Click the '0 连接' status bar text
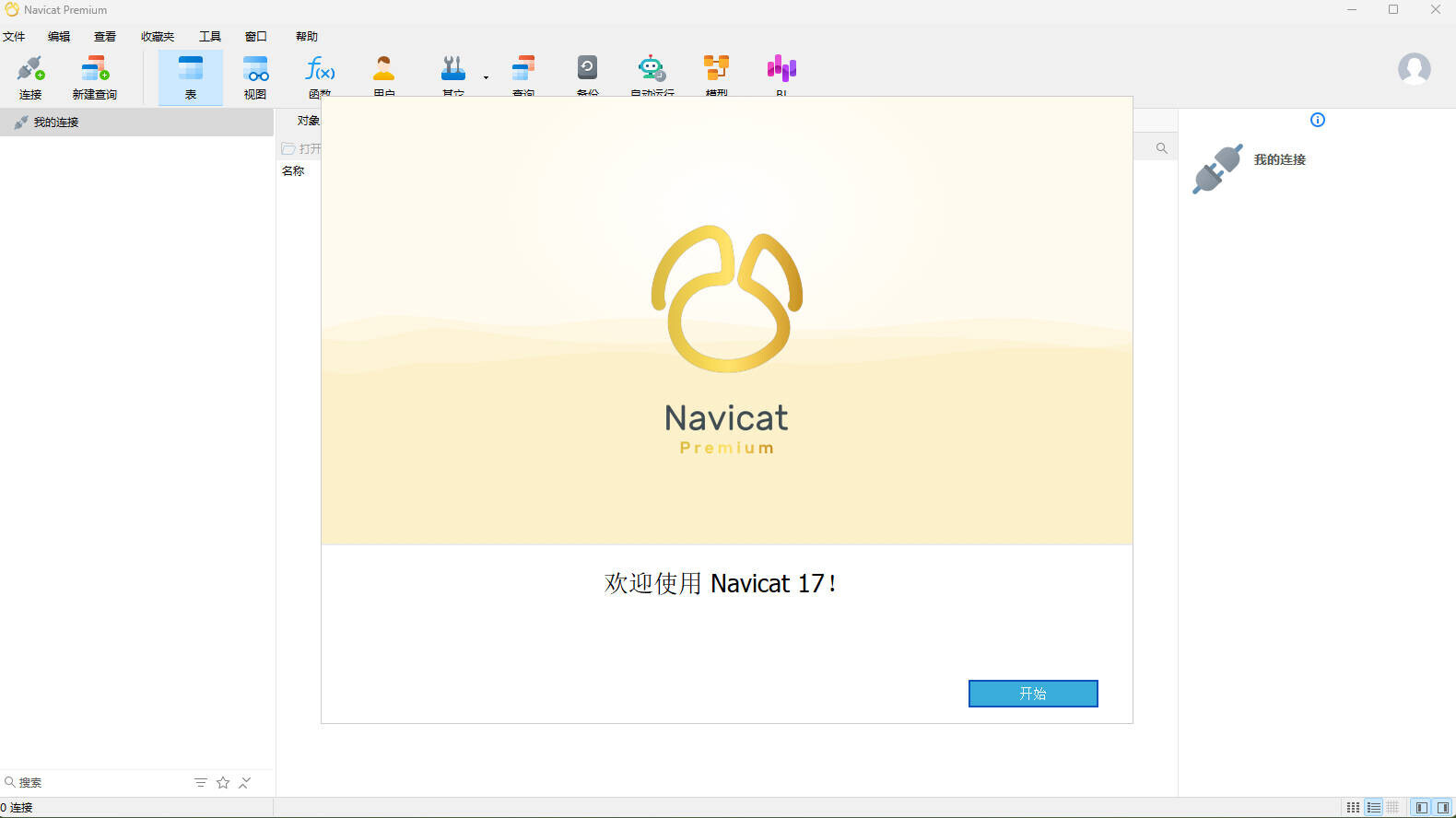Viewport: 1456px width, 818px height. click(x=17, y=808)
